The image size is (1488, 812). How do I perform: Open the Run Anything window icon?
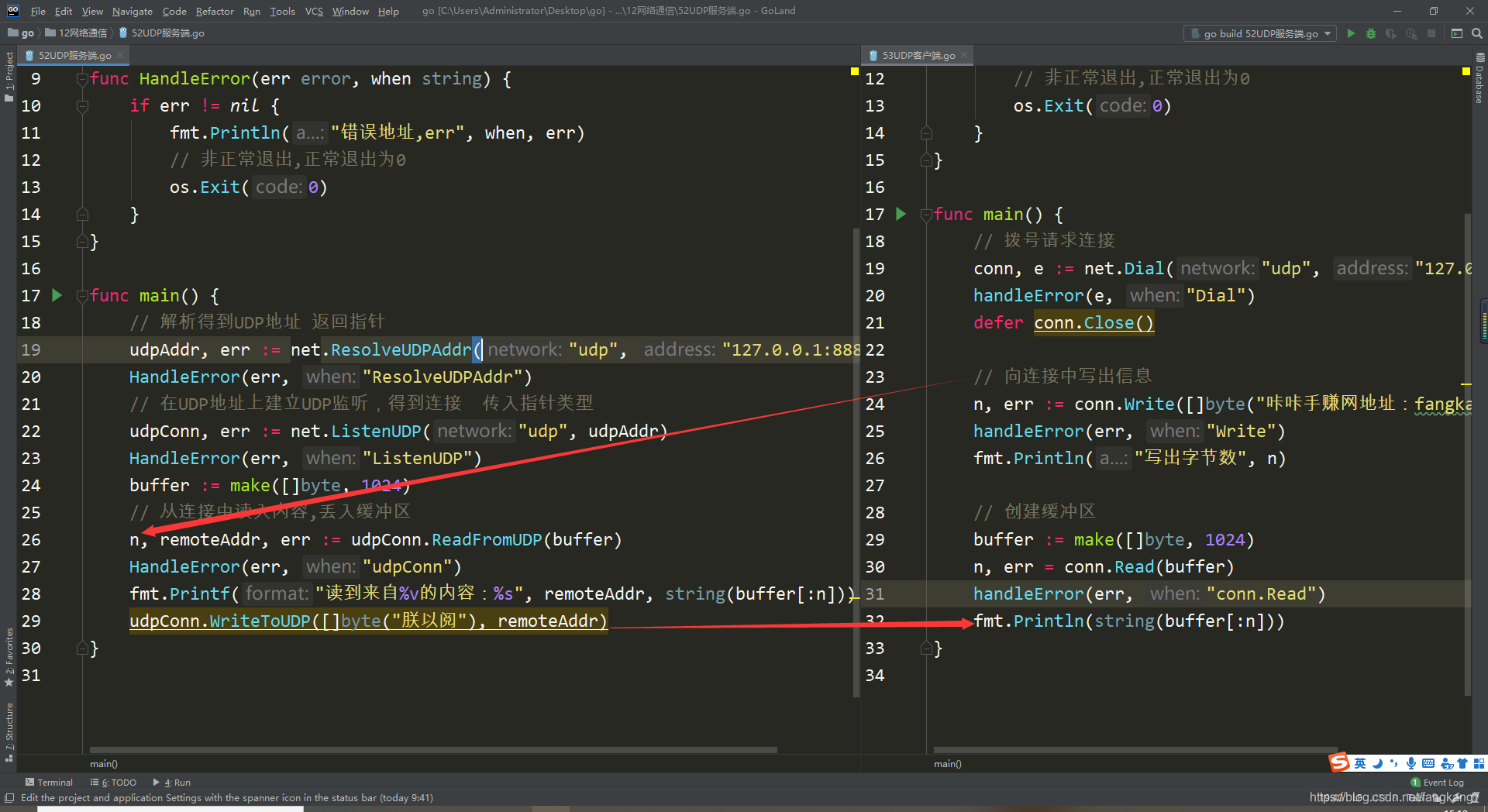(1457, 33)
